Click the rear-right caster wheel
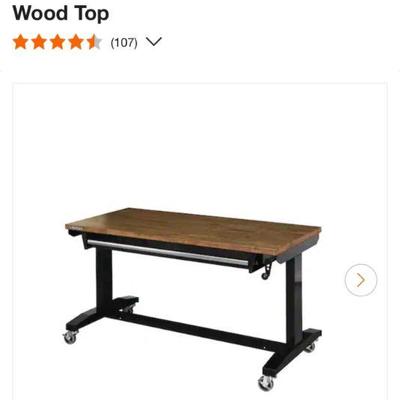This screenshot has height=400, width=400. tap(310, 347)
